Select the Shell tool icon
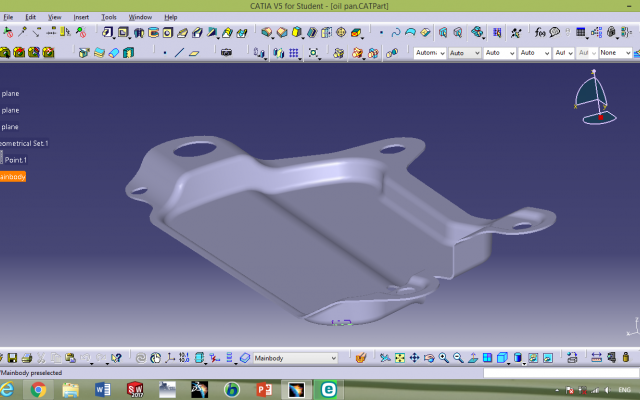The image size is (640, 400). [312, 32]
